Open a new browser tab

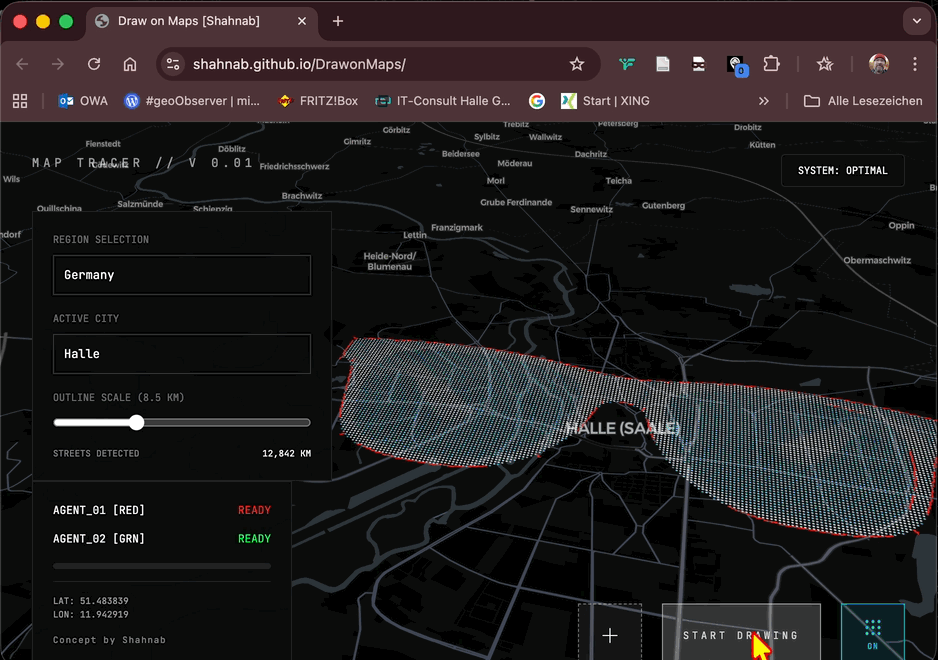pos(338,21)
